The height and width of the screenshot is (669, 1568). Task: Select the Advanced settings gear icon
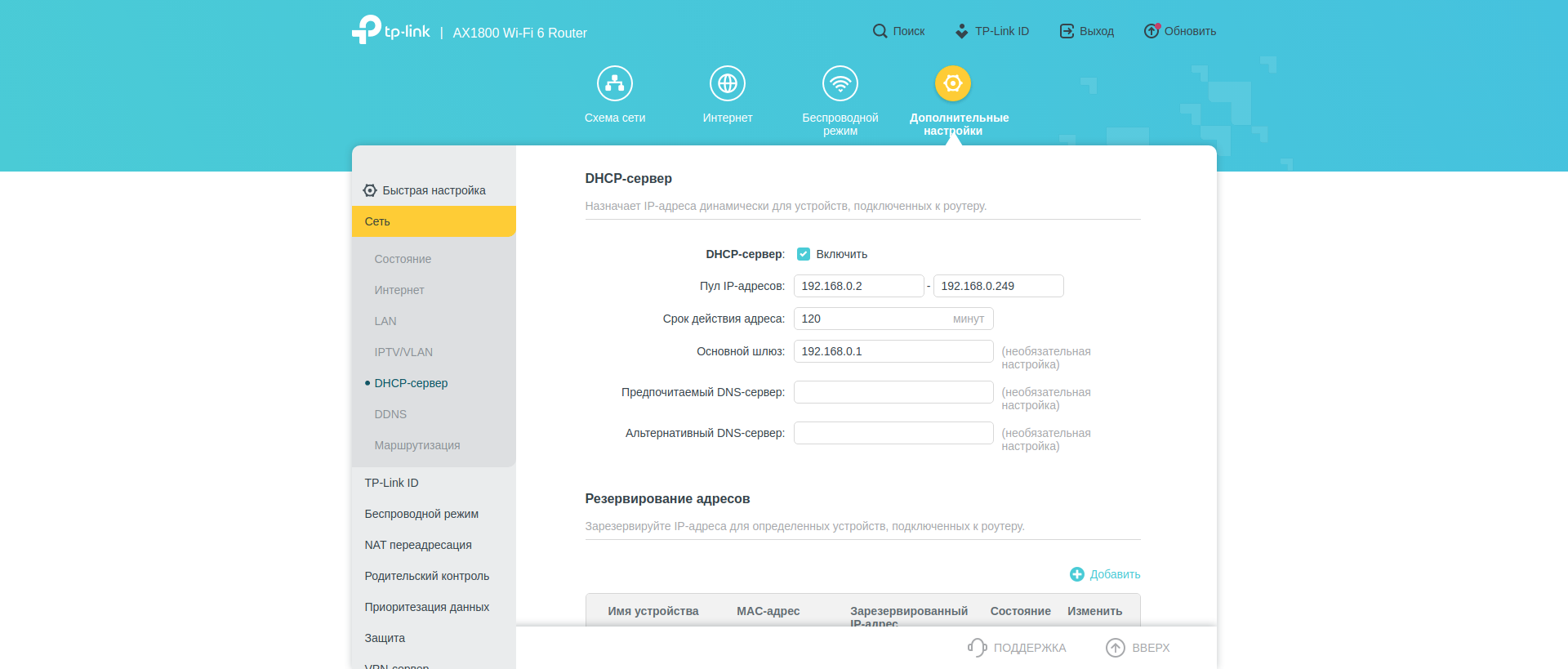[x=952, y=83]
